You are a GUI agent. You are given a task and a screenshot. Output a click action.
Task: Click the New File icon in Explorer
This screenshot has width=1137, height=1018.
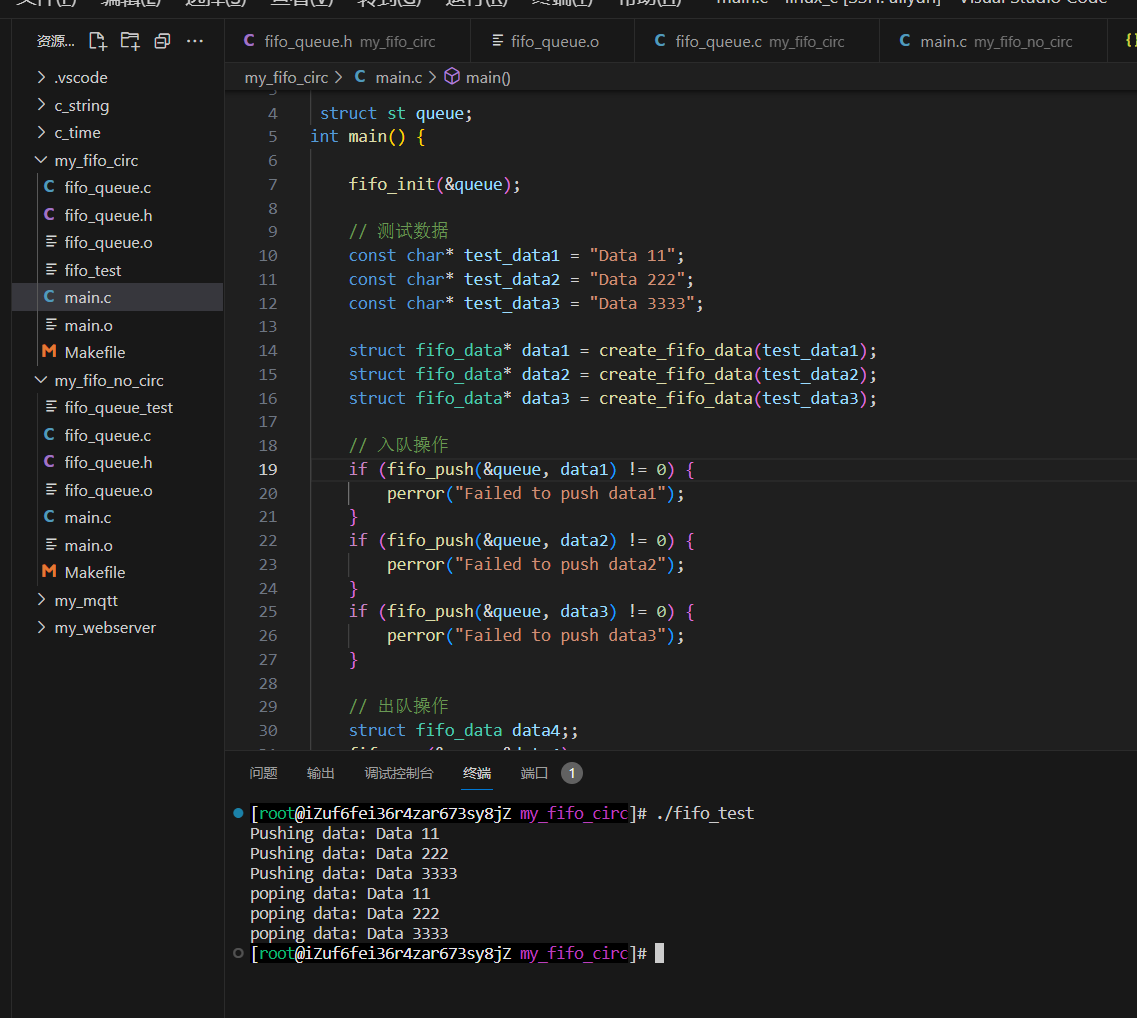[x=96, y=39]
